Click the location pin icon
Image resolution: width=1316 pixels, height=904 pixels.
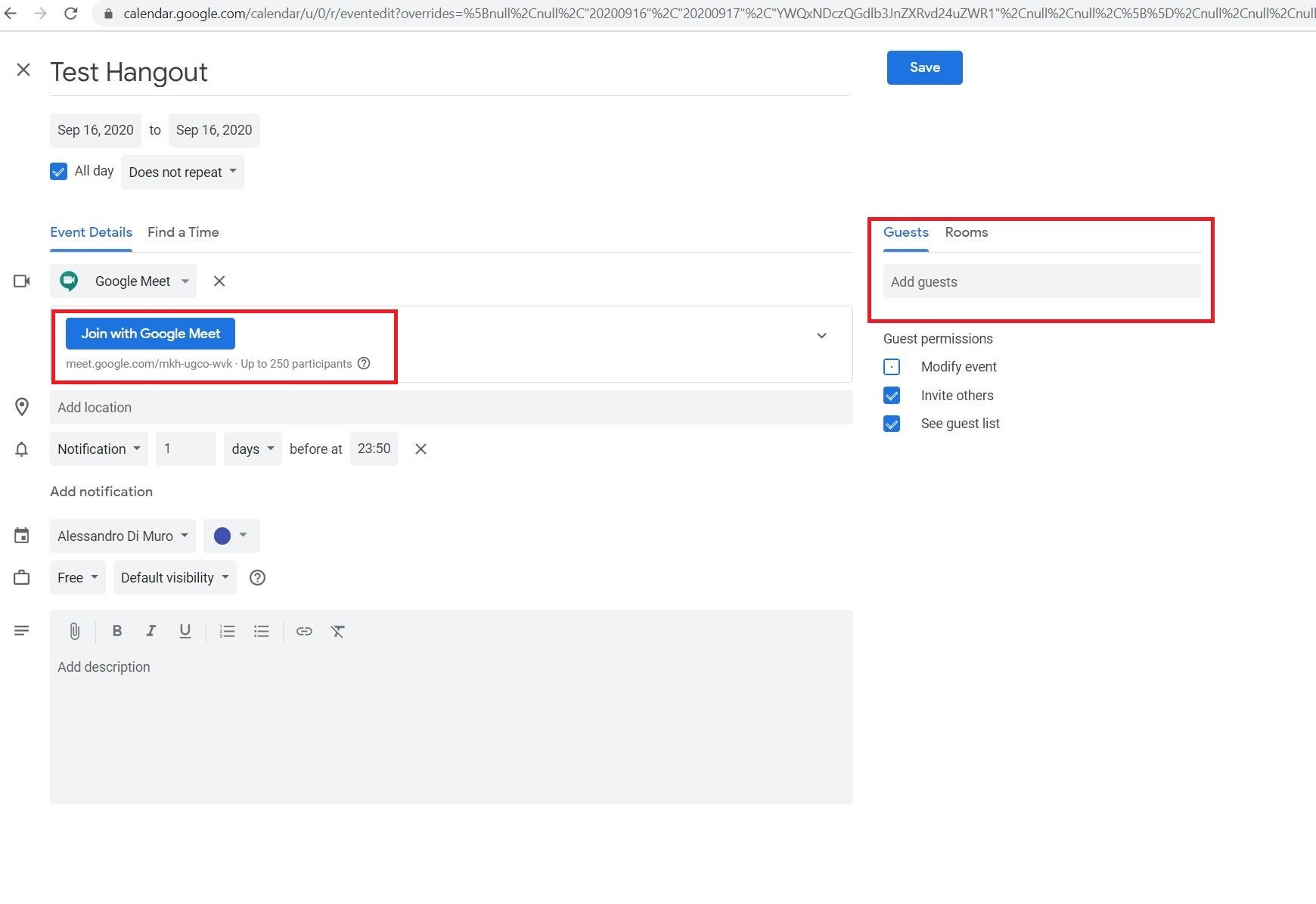22,407
